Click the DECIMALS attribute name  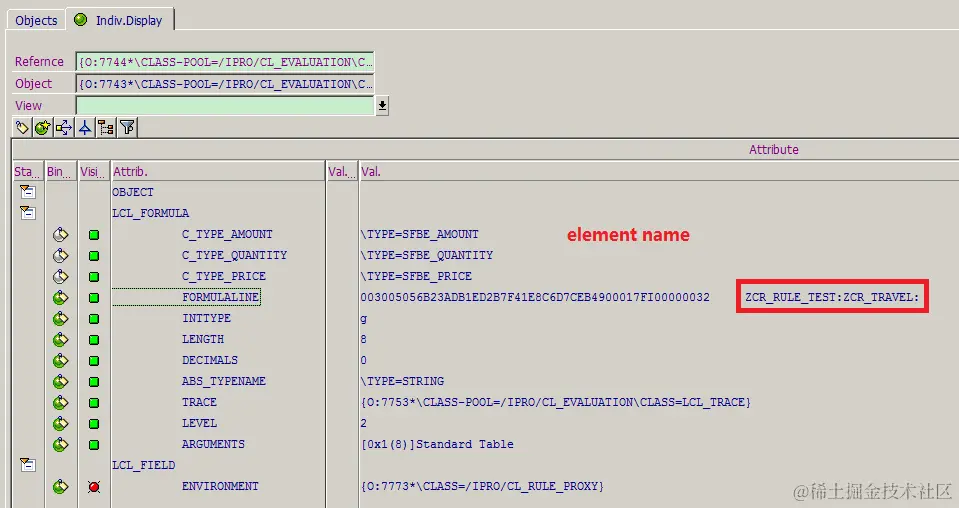(210, 360)
